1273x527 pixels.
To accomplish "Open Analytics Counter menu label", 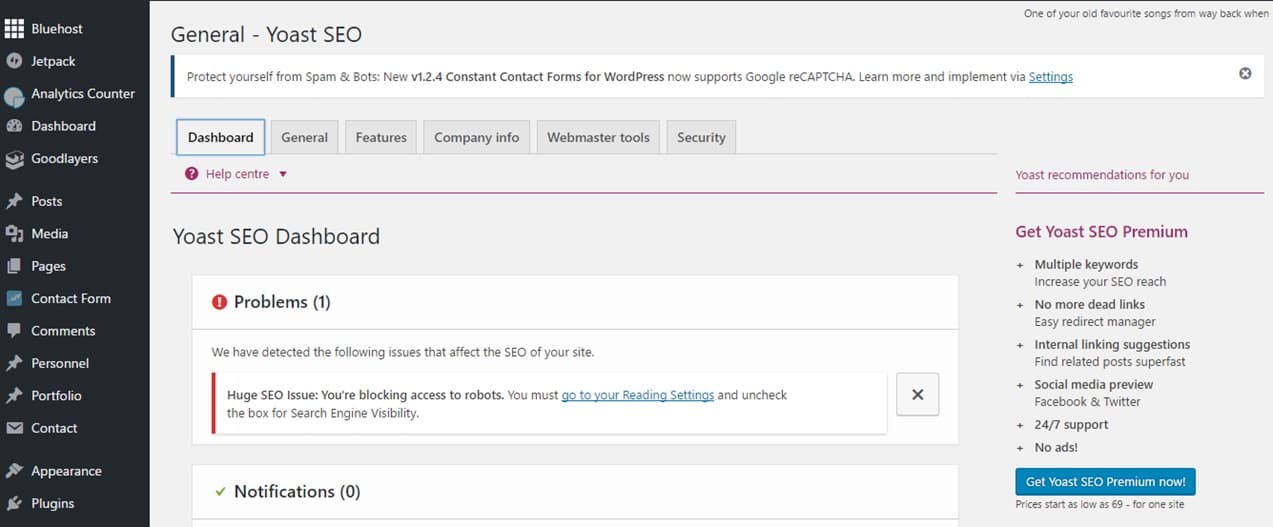I will click(x=83, y=94).
